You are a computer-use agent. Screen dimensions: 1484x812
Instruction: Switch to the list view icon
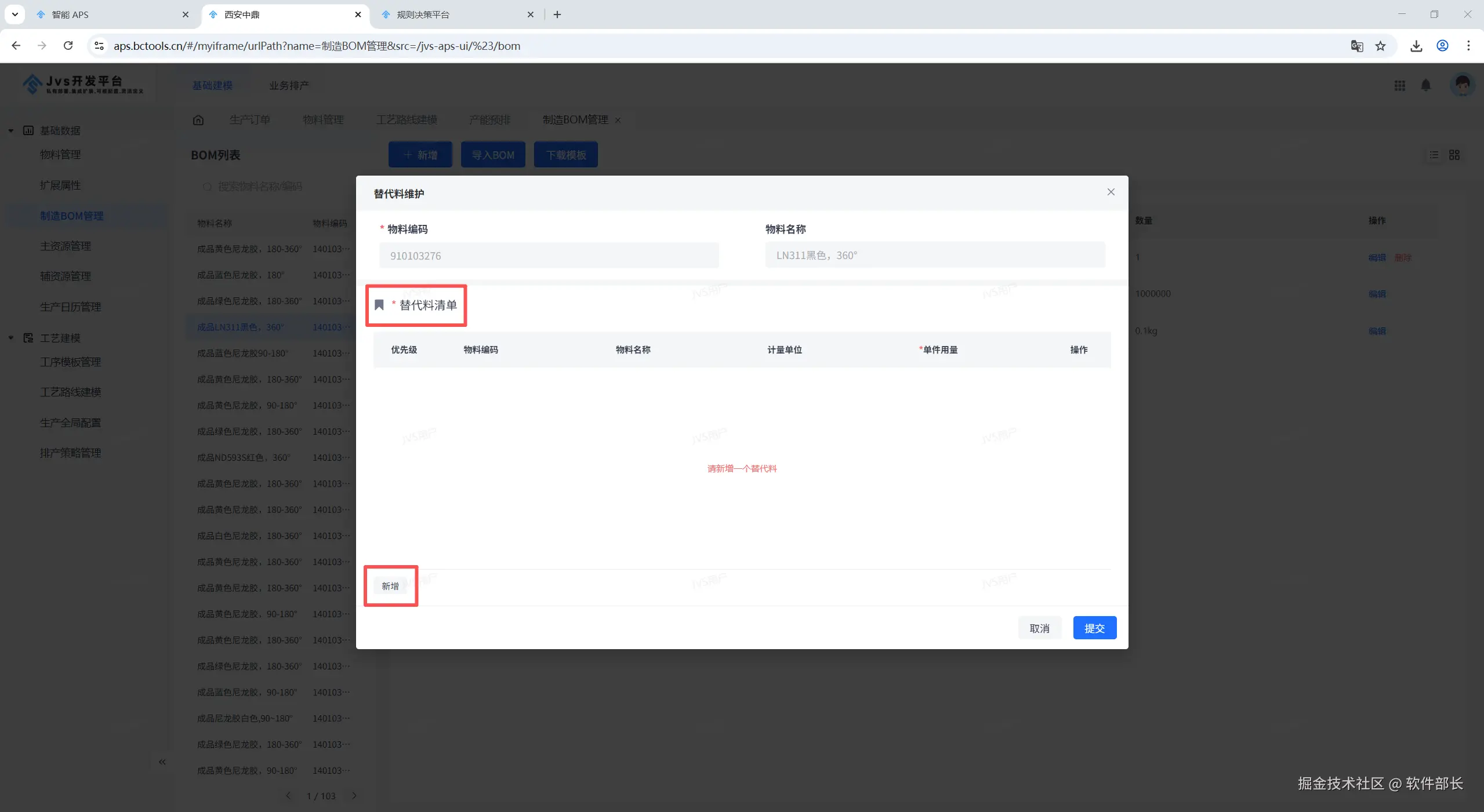(1434, 155)
